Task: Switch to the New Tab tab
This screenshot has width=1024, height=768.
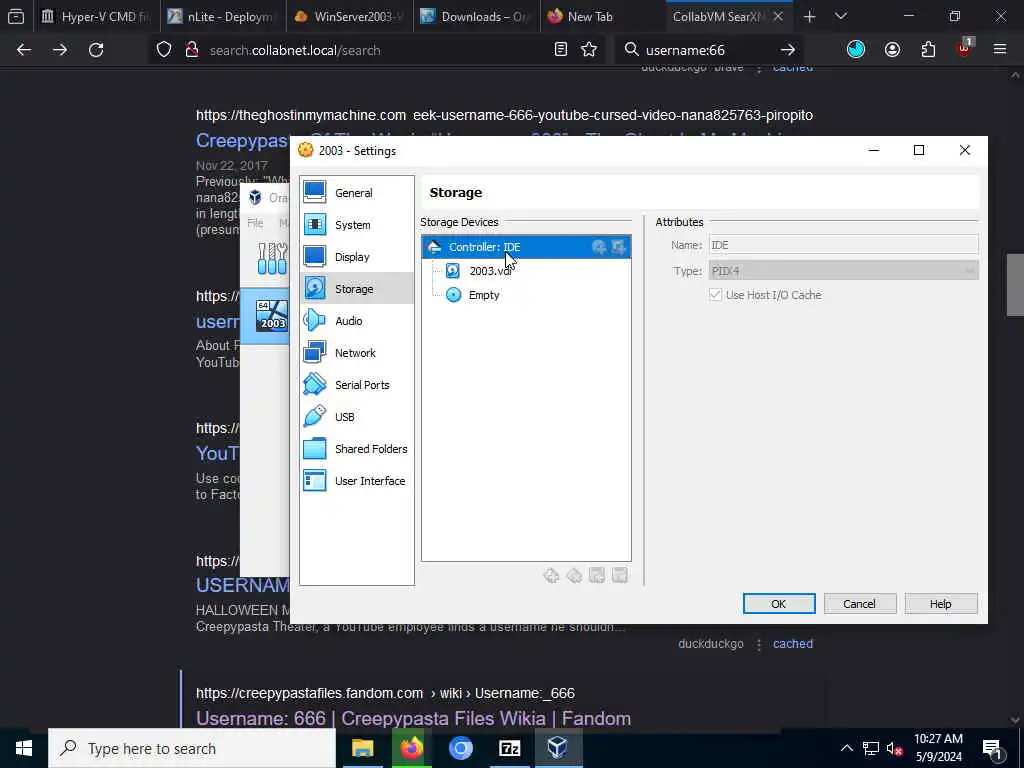Action: [x=602, y=17]
